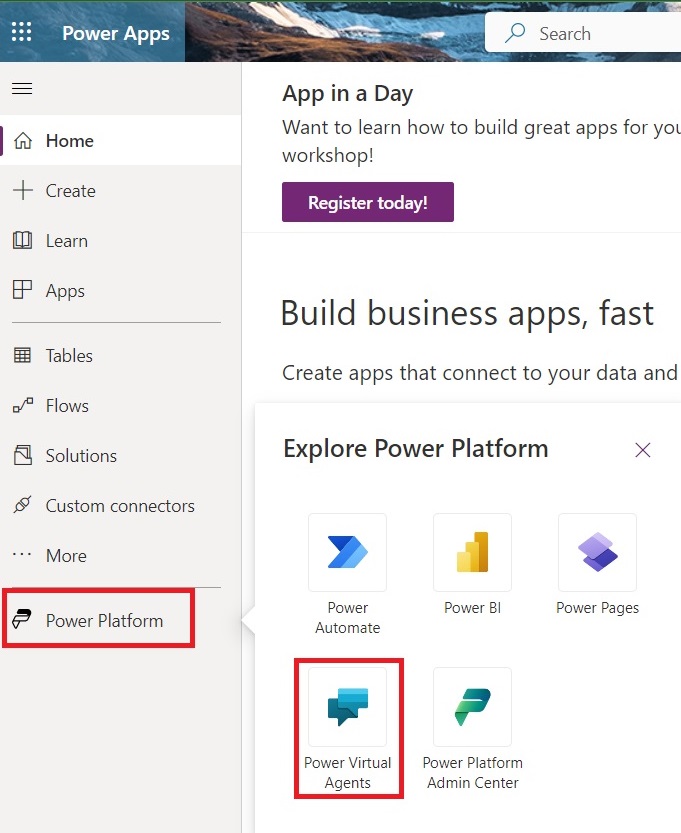Open Flows in the sidebar
This screenshot has height=833, width=681.
coord(67,406)
